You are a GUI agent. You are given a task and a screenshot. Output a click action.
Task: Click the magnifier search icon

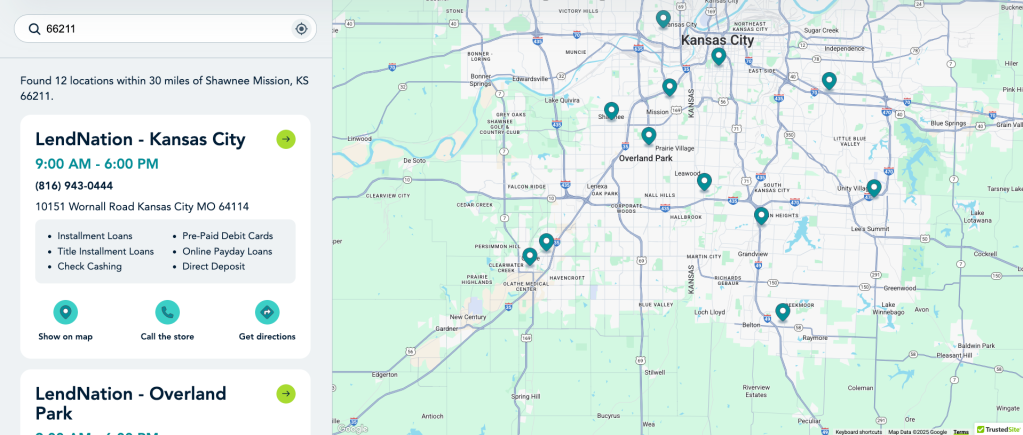pyautogui.click(x=34, y=29)
